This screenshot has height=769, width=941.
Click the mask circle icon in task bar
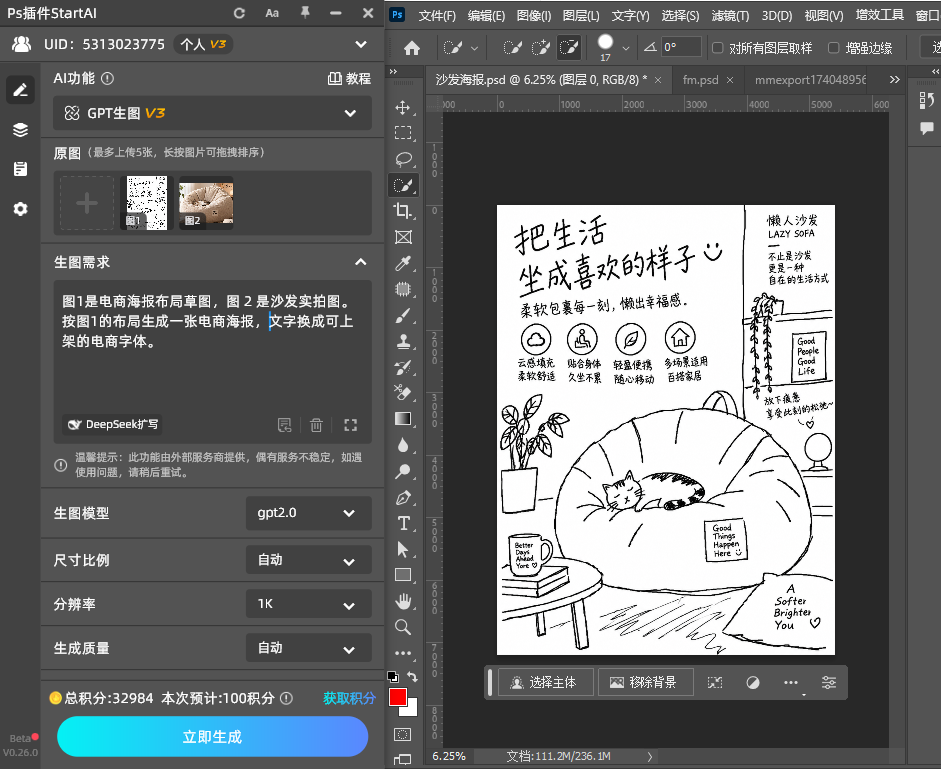coord(753,683)
